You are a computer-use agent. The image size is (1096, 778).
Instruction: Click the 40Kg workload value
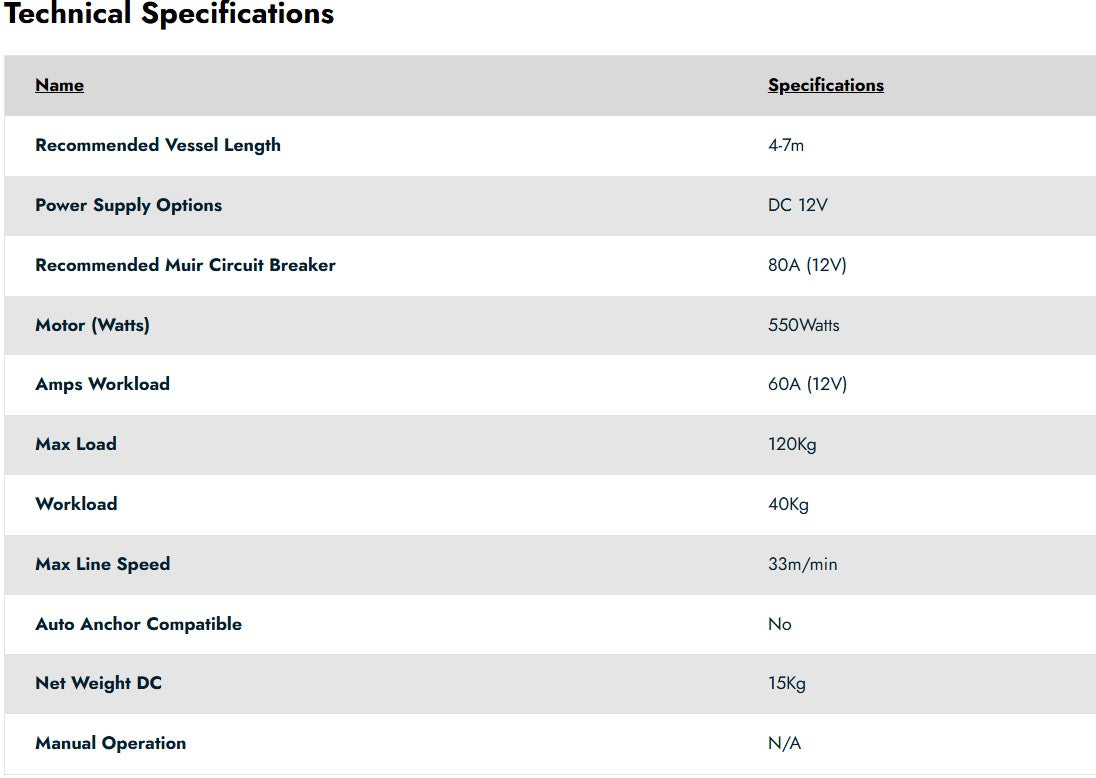pyautogui.click(x=788, y=504)
